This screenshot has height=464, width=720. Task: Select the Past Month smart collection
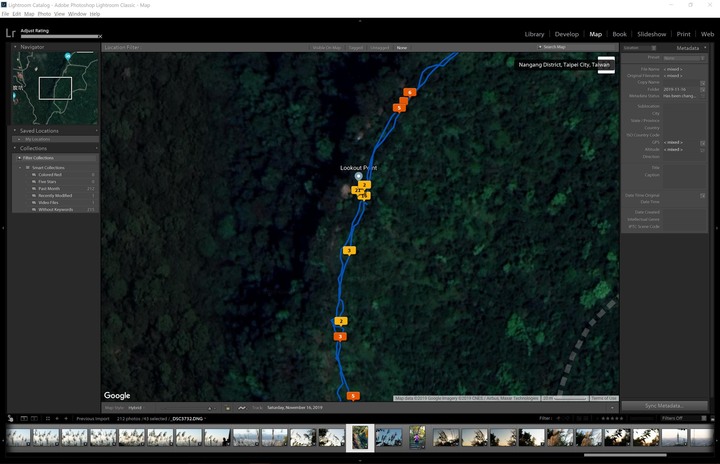click(49, 189)
